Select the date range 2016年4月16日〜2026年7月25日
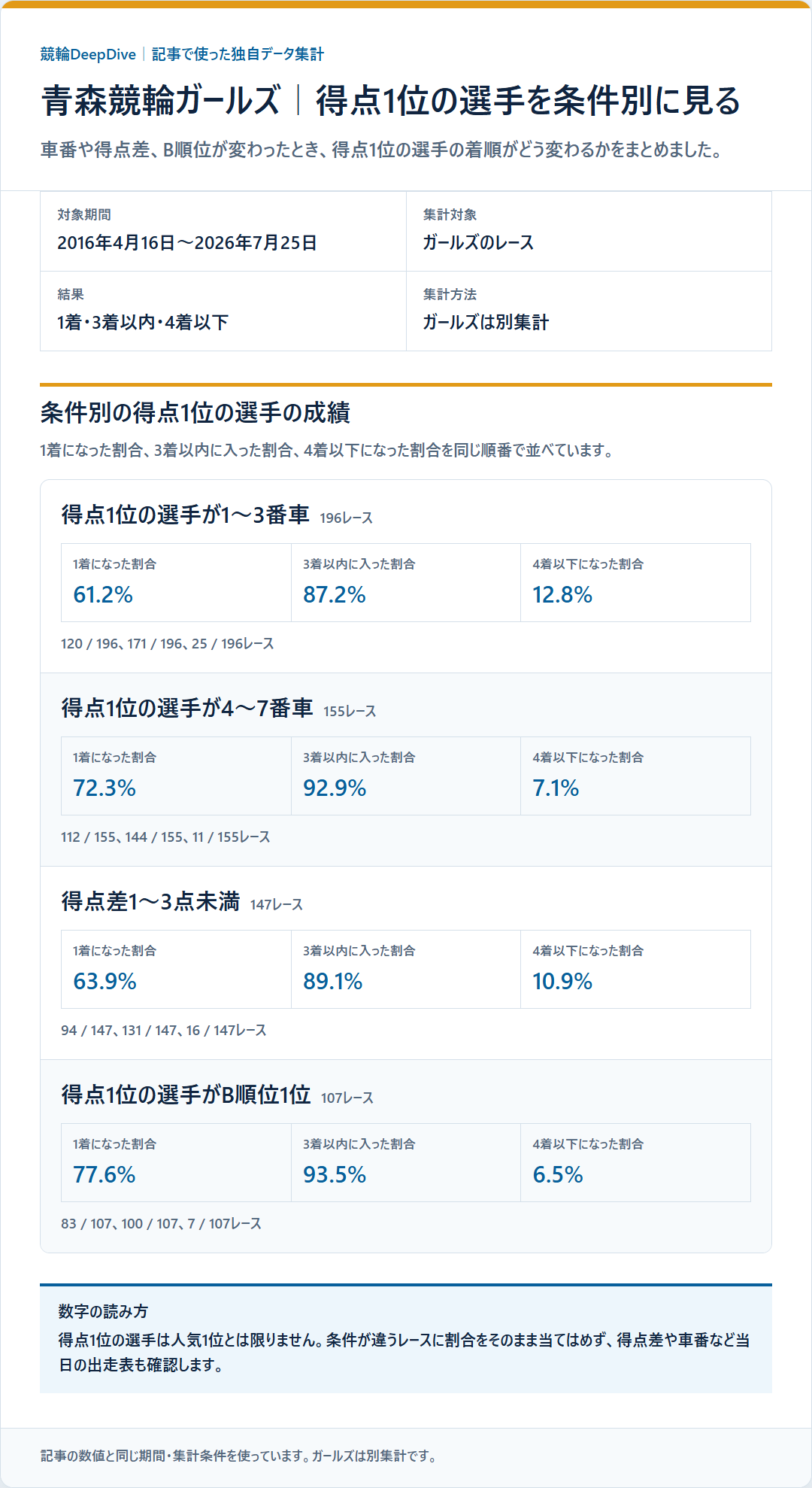 tap(187, 243)
